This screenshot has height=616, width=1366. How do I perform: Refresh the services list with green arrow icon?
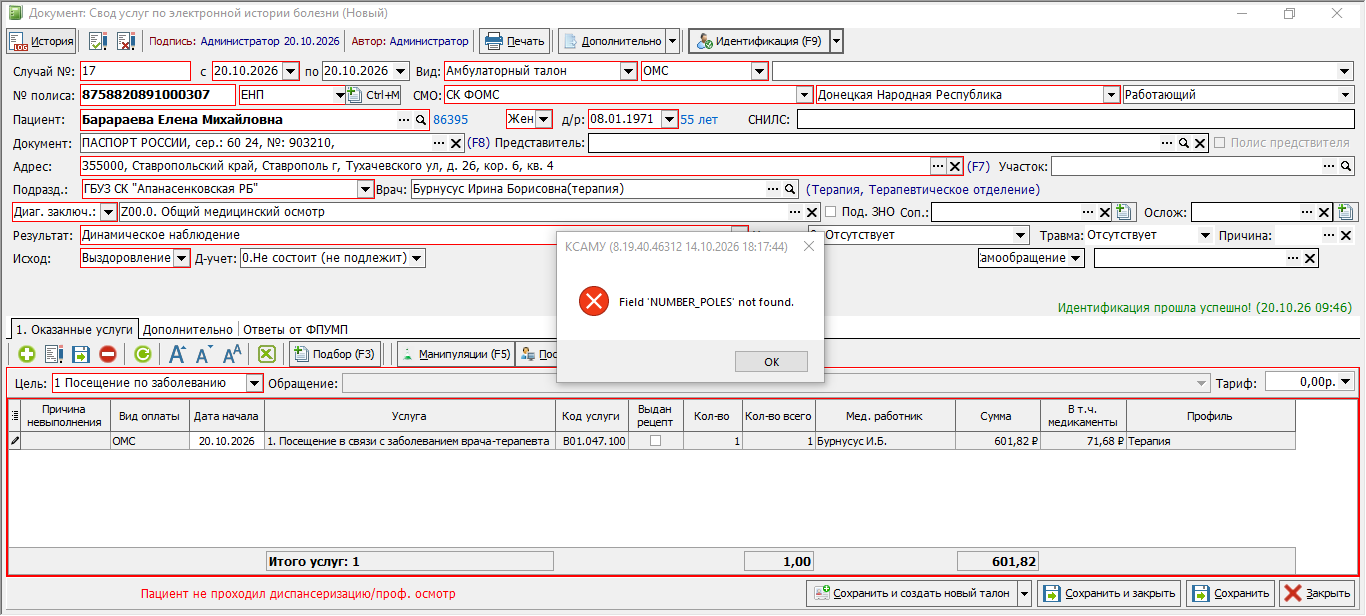(143, 354)
